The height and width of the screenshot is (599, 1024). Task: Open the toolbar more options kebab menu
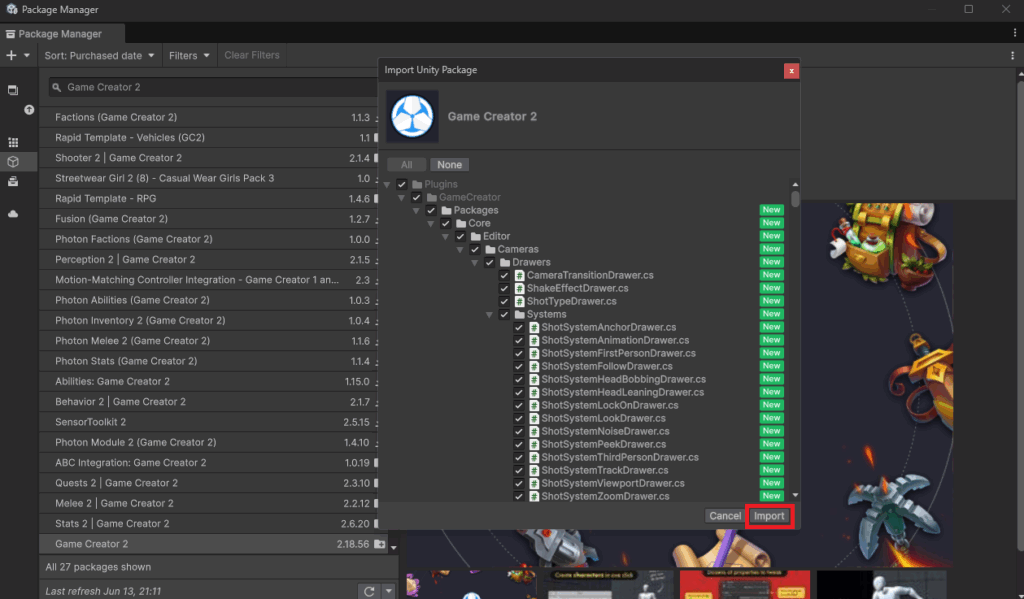pos(1012,56)
